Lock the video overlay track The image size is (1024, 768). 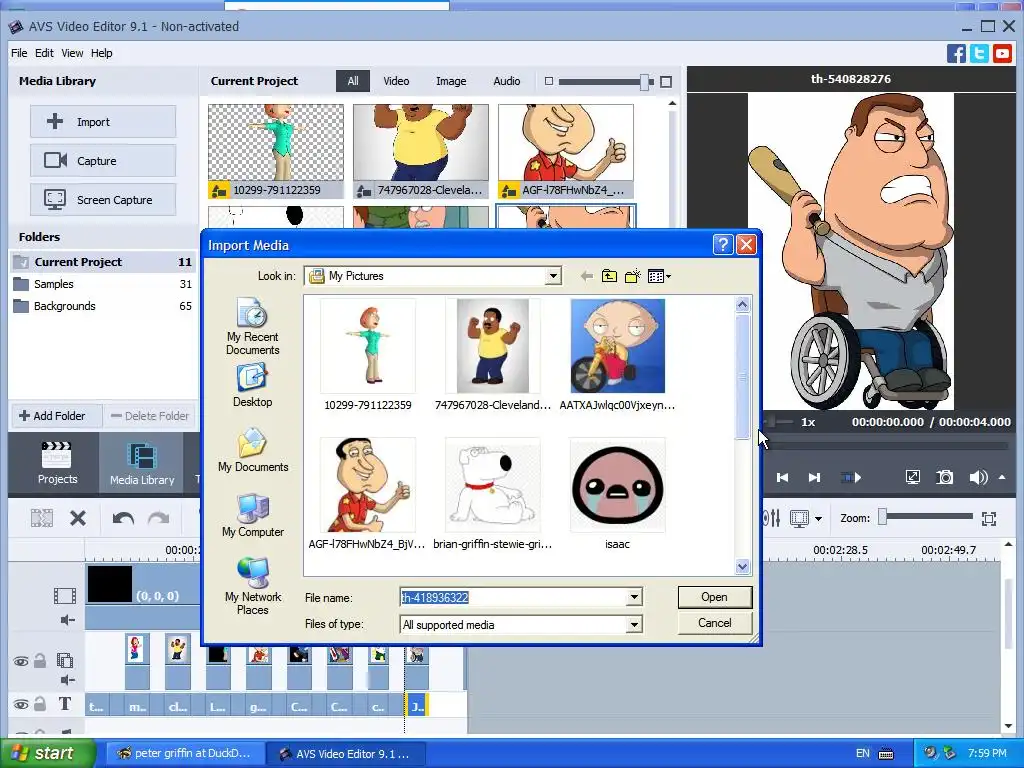pyautogui.click(x=40, y=661)
